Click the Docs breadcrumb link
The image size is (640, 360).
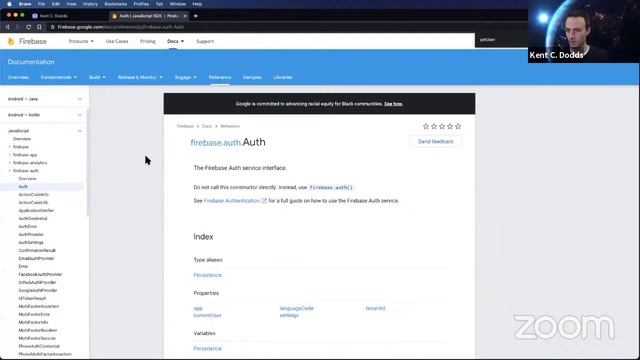pyautogui.click(x=207, y=126)
